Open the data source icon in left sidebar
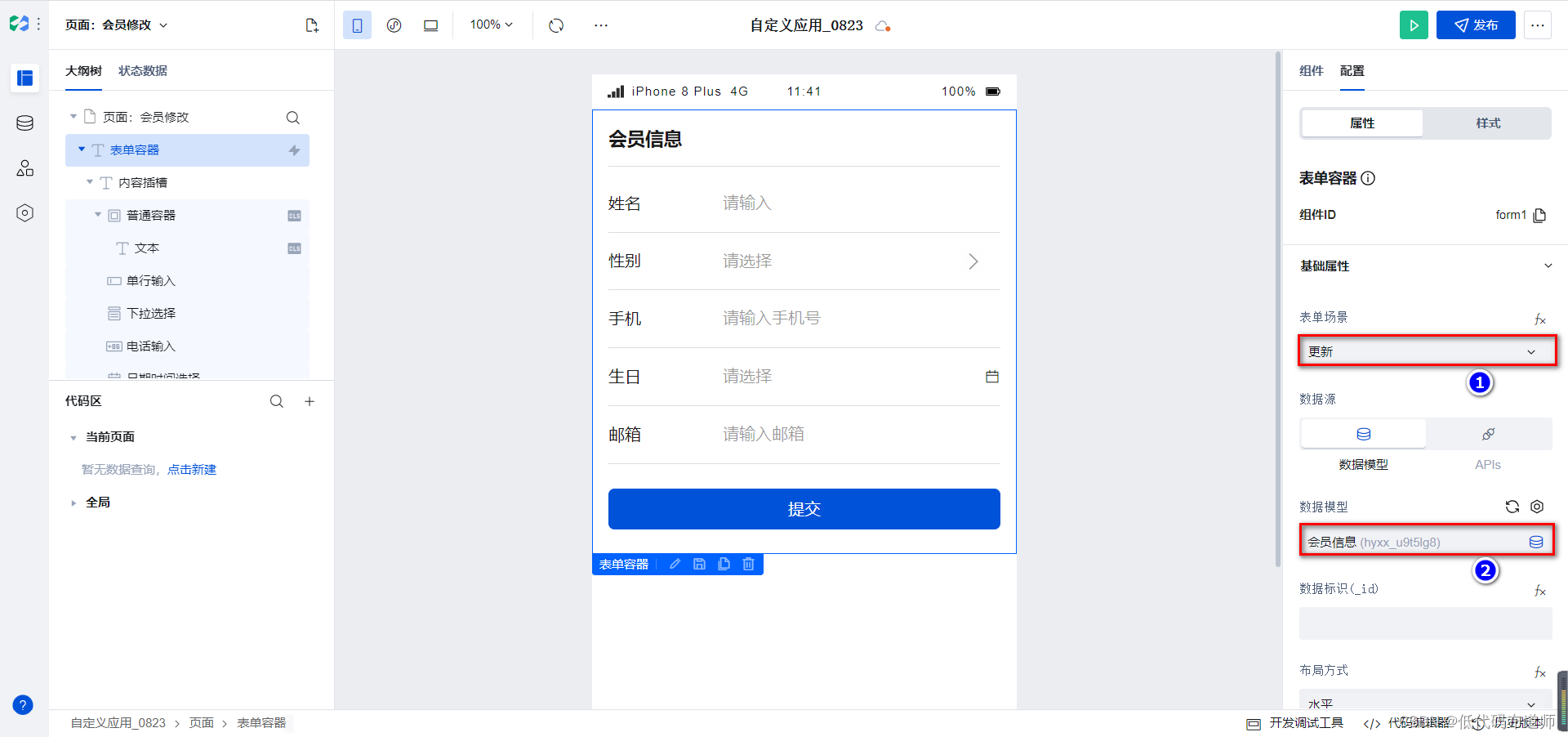Screen dimensions: 1568x737 [x=25, y=123]
